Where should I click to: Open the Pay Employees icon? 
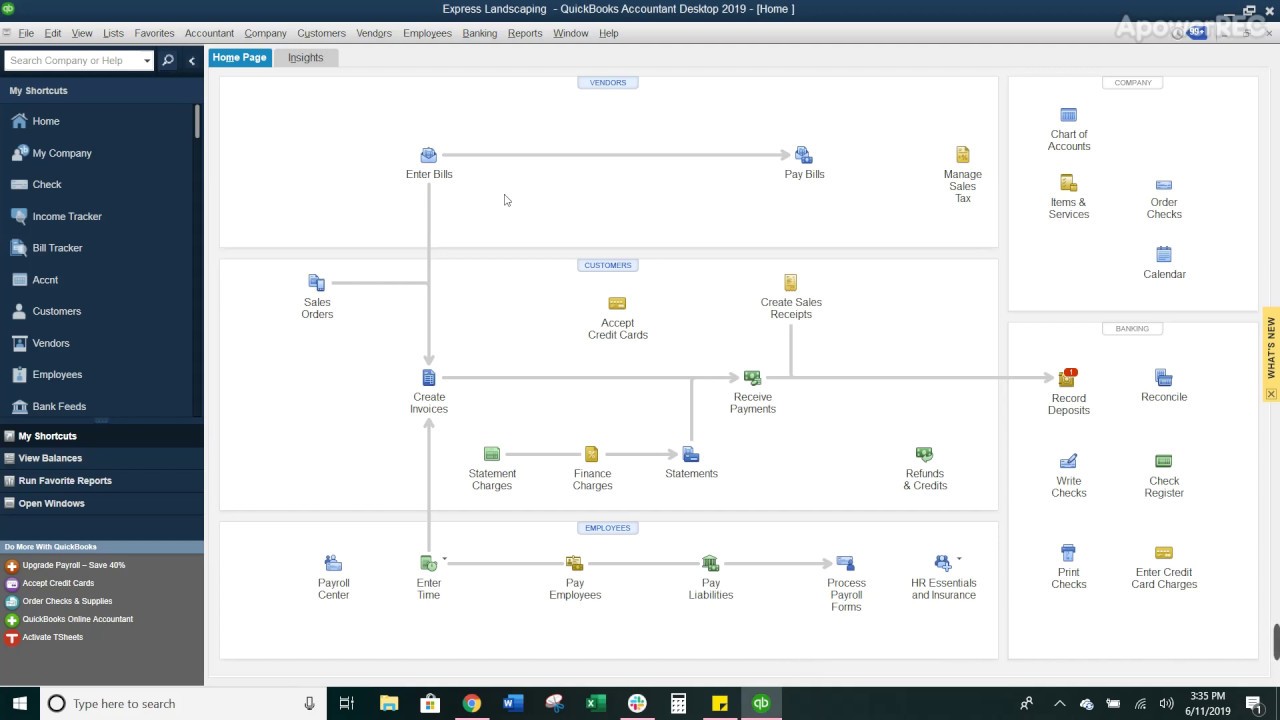coord(574,564)
